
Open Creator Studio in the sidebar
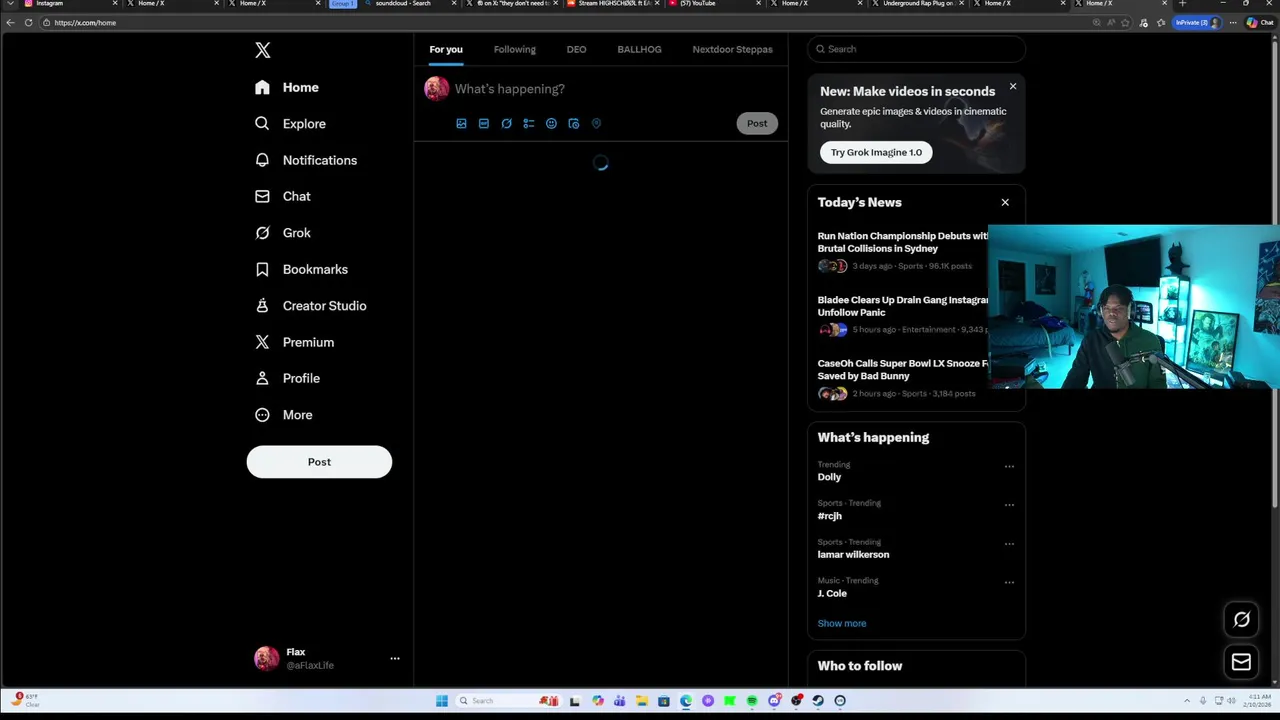(311, 306)
